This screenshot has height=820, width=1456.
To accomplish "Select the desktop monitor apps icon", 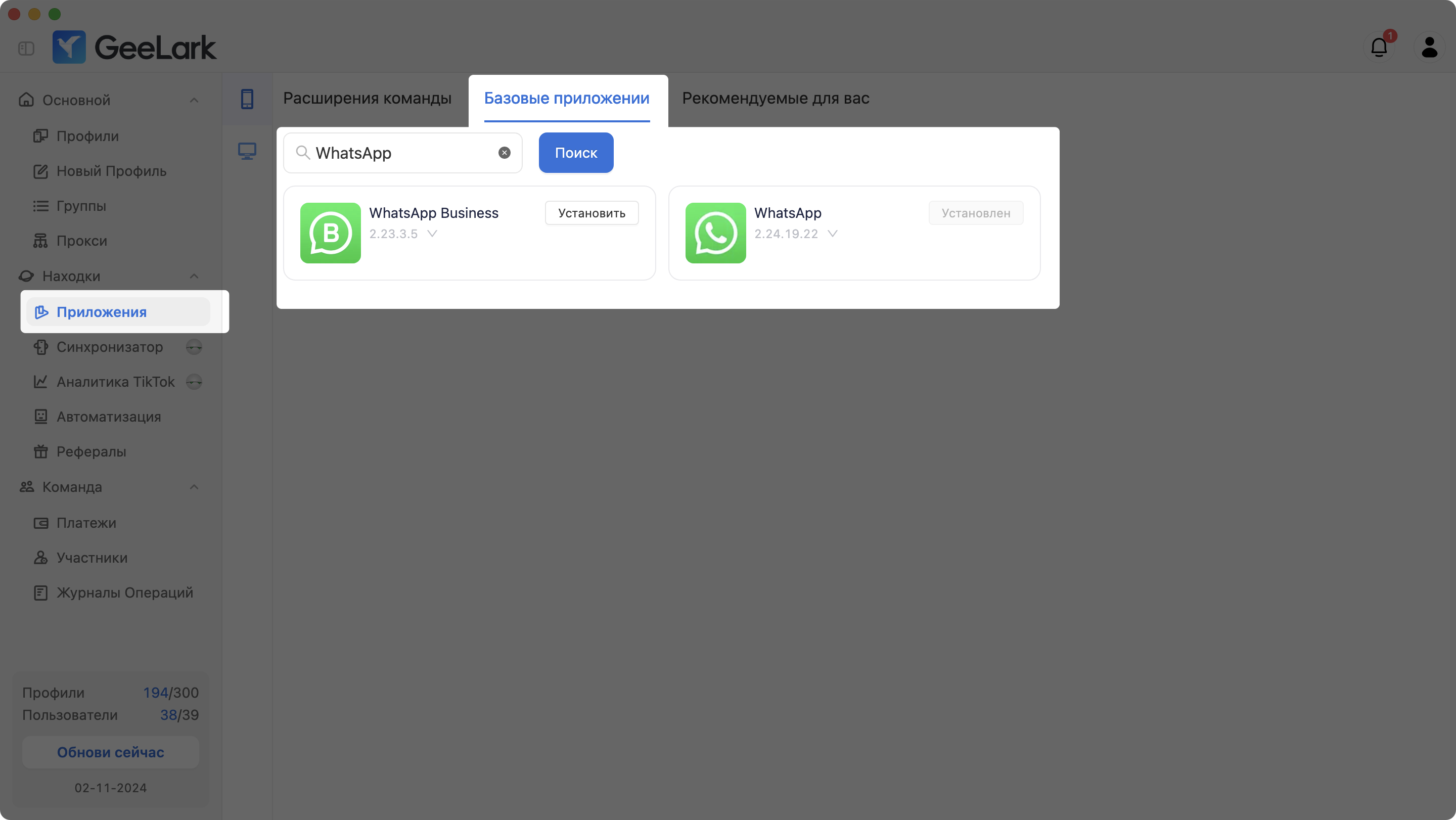I will pyautogui.click(x=247, y=151).
